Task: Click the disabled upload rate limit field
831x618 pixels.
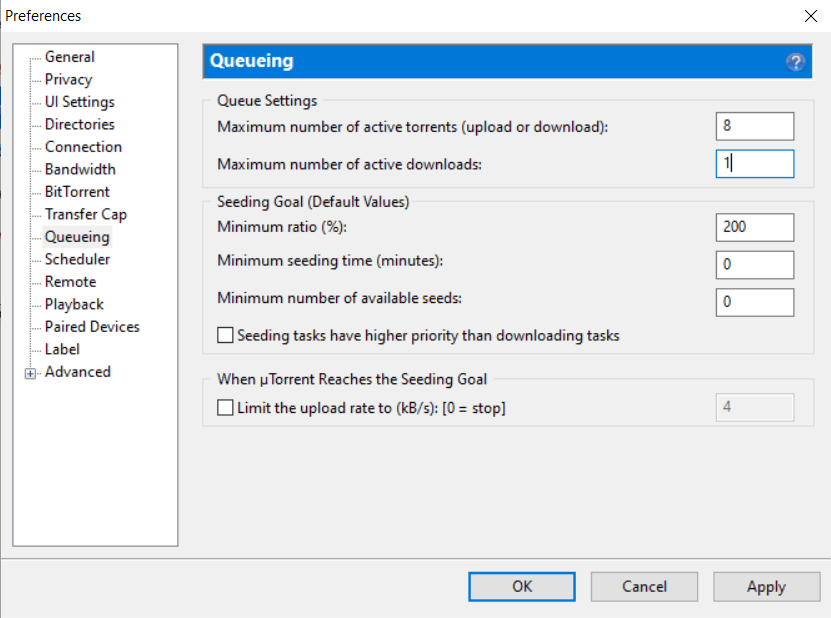Action: 755,408
